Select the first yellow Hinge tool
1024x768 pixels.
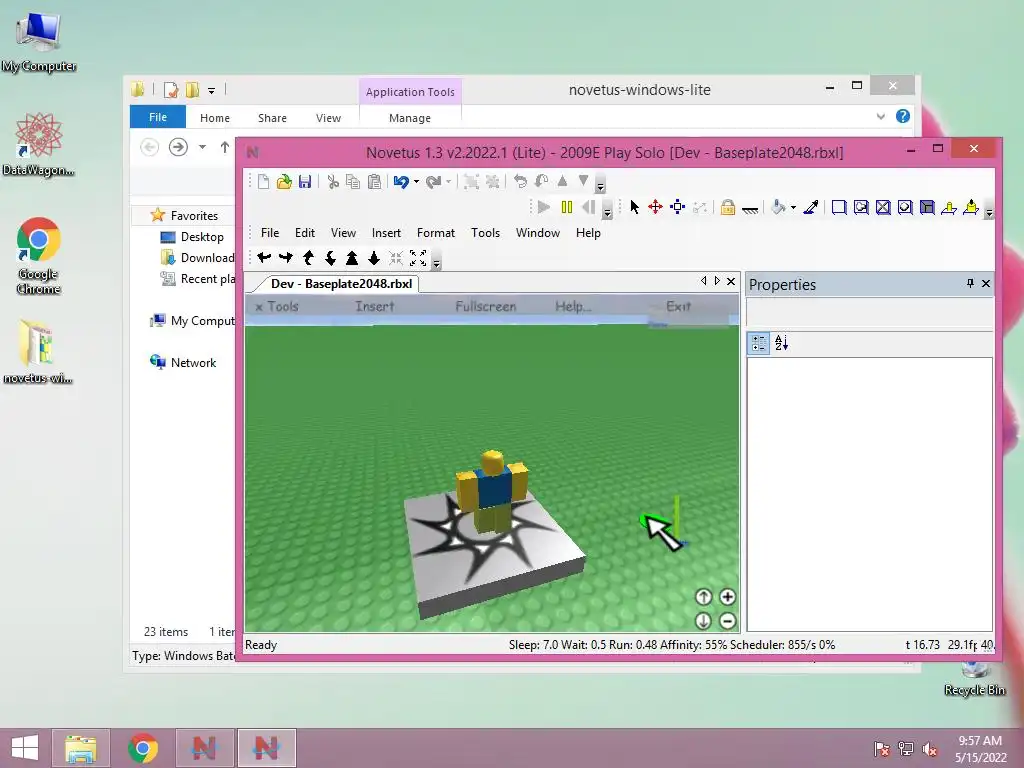pyautogui.click(x=949, y=208)
